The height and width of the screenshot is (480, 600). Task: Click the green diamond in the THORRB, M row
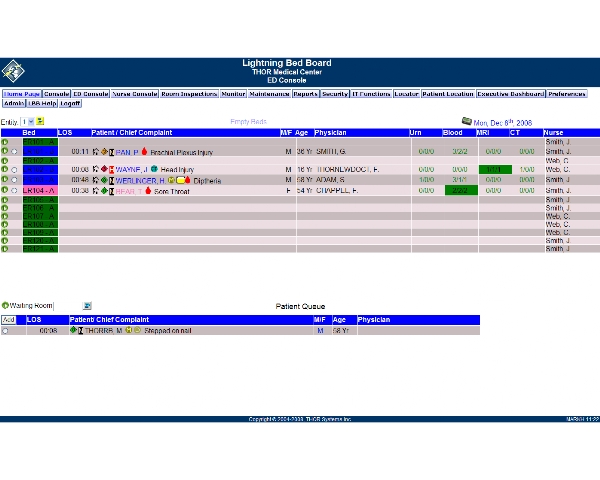(73, 330)
